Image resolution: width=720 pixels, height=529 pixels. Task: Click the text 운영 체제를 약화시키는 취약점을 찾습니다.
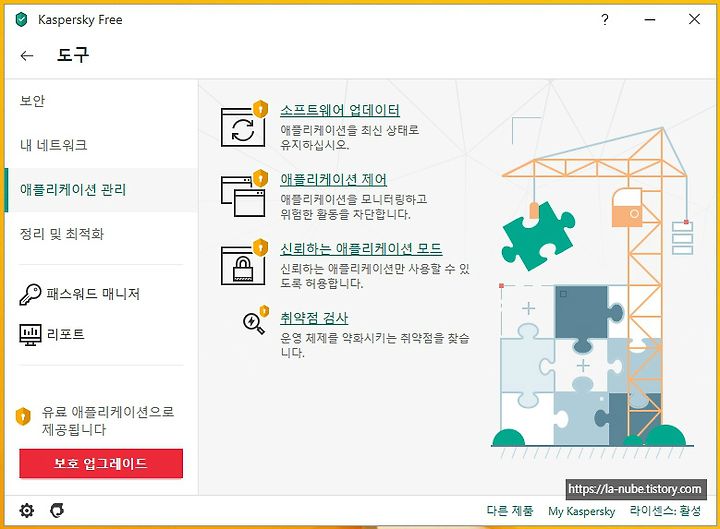(375, 345)
